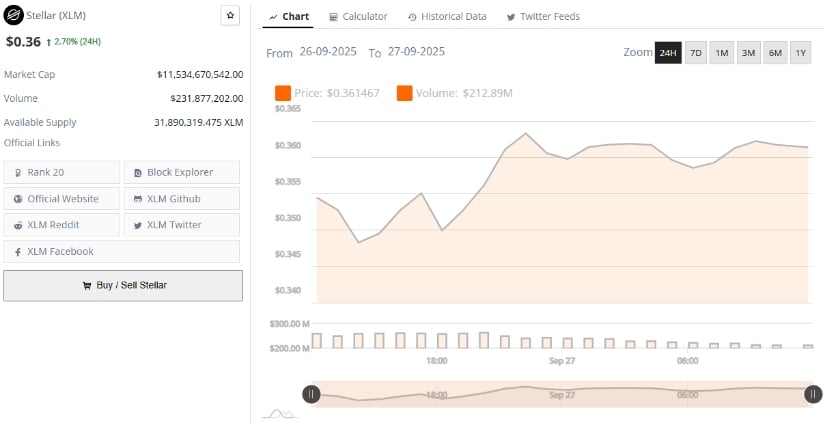Toggle the Price series legend swatch
The height and width of the screenshot is (423, 825).
click(x=283, y=94)
